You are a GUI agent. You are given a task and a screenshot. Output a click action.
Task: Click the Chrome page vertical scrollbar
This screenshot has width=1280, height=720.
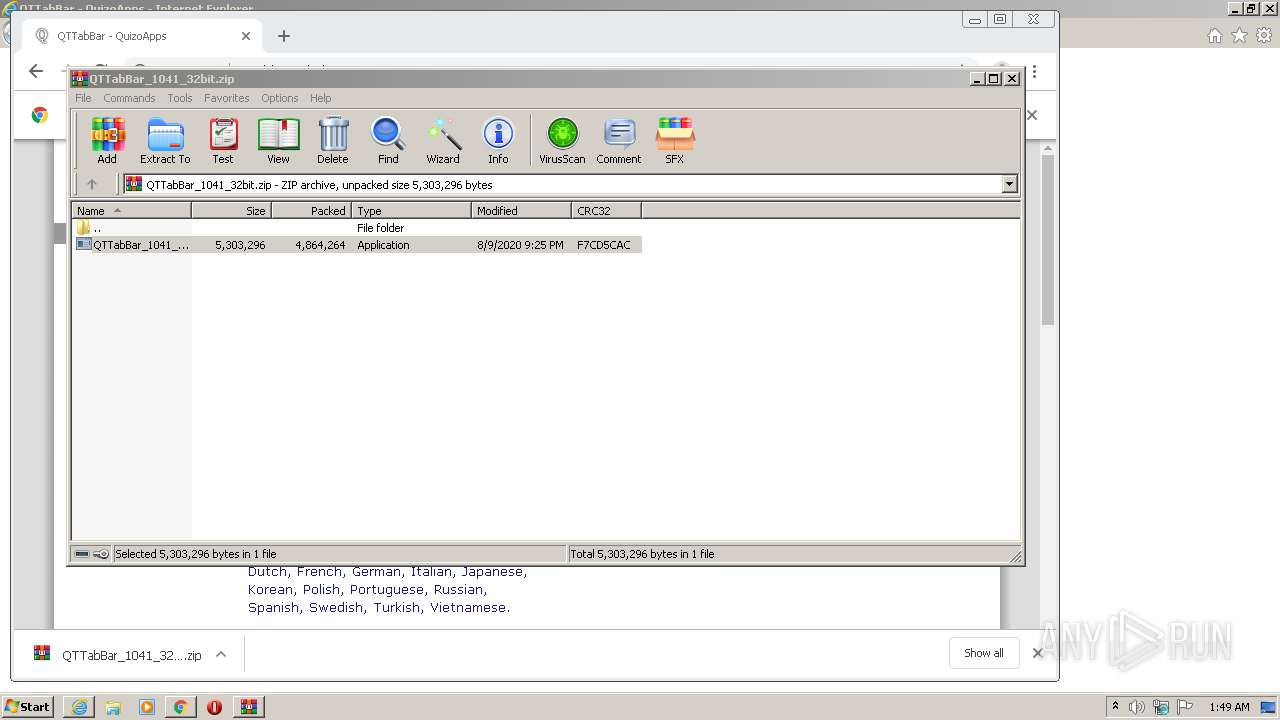point(1048,240)
